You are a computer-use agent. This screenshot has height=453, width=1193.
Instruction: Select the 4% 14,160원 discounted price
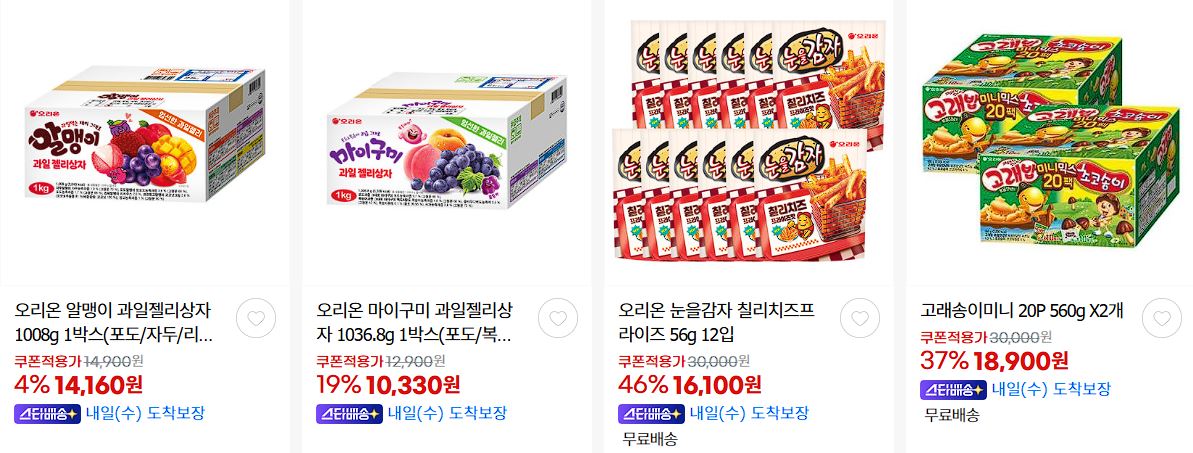78,385
